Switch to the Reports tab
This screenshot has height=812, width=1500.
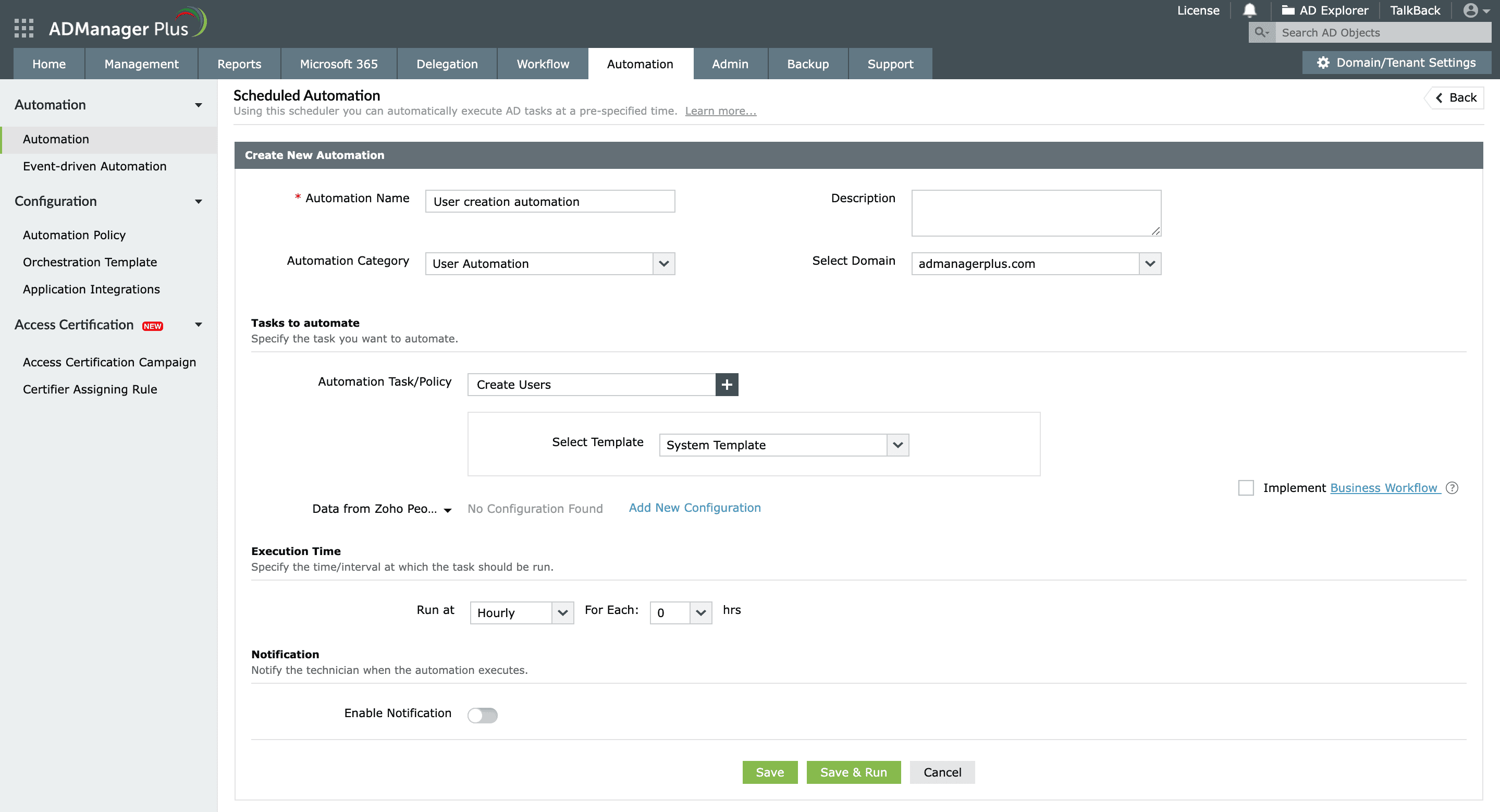(238, 63)
